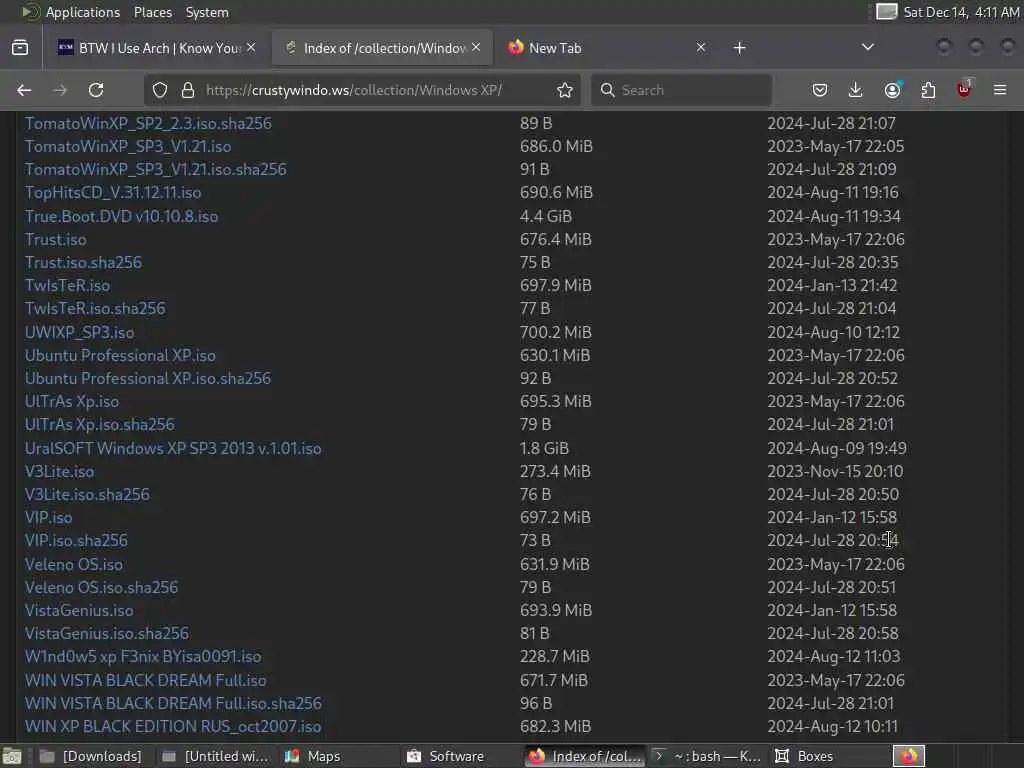
Task: Open the extensions puzzle icon
Action: click(928, 90)
